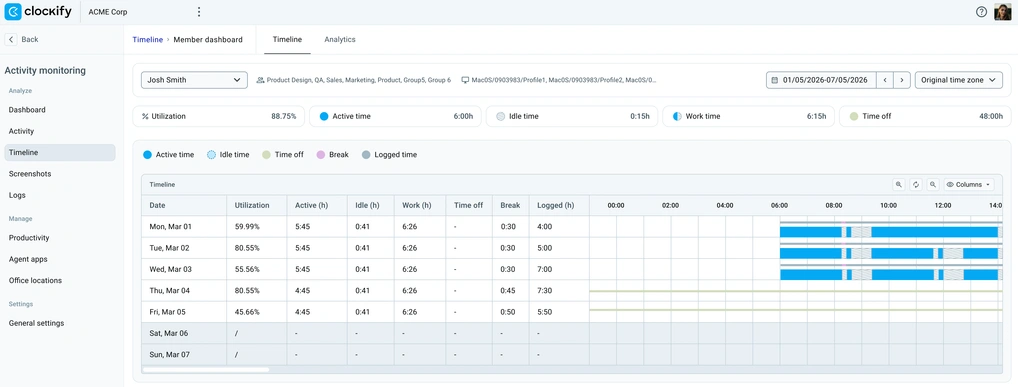1018x387 pixels.
Task: Toggle Active time in the legend
Action: tap(168, 155)
